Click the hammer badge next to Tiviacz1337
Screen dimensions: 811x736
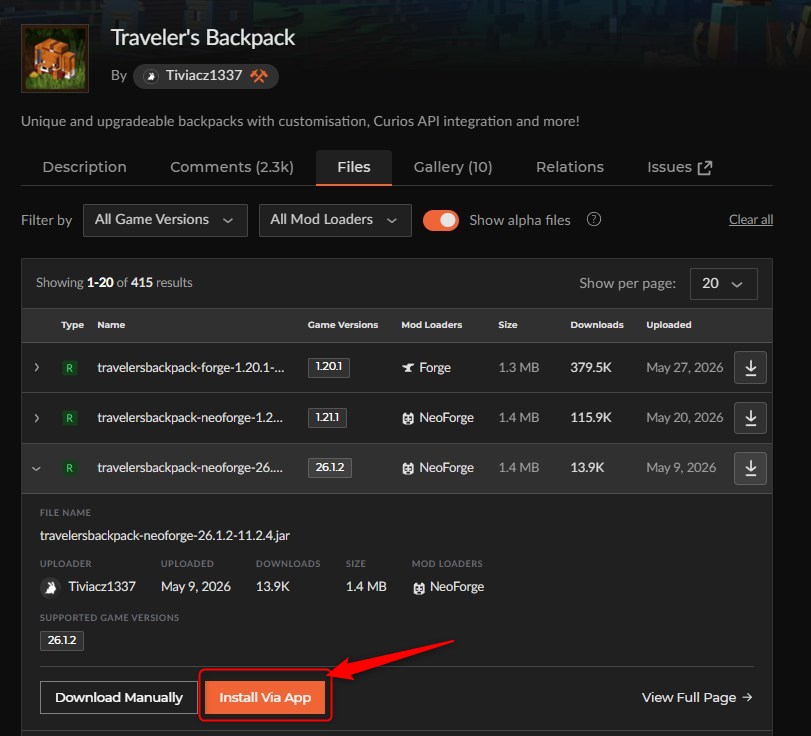coord(259,76)
